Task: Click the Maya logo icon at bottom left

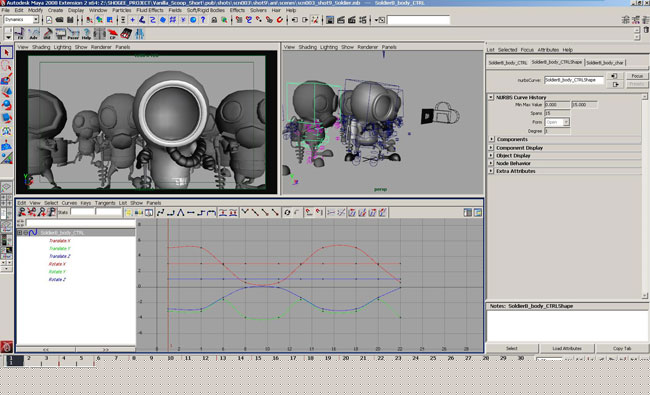Action: tap(6, 347)
